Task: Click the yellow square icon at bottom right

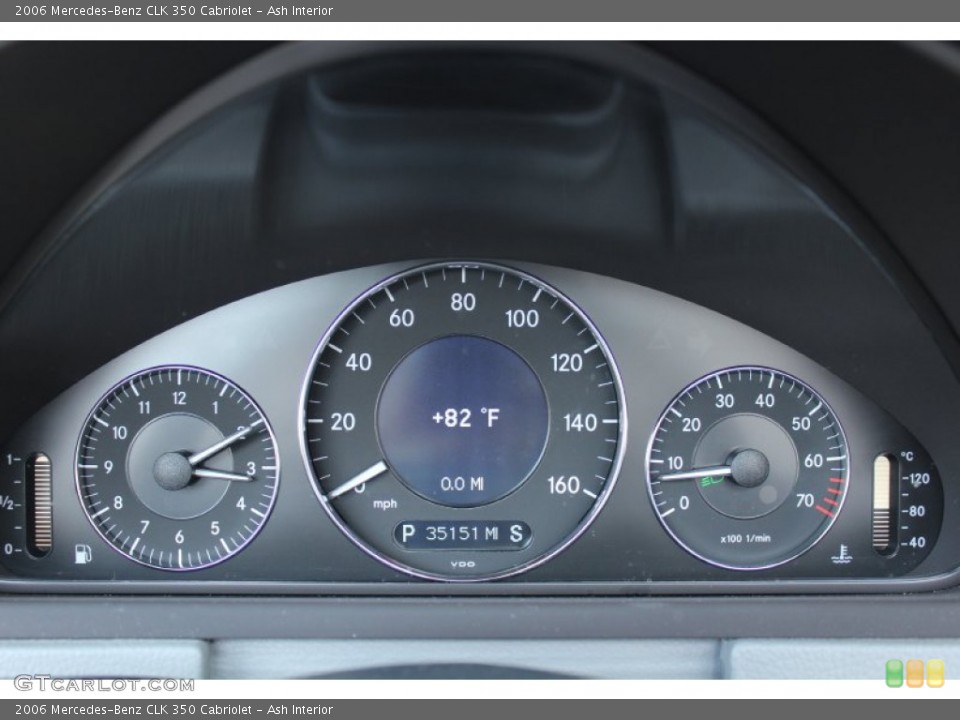Action: coord(935,673)
